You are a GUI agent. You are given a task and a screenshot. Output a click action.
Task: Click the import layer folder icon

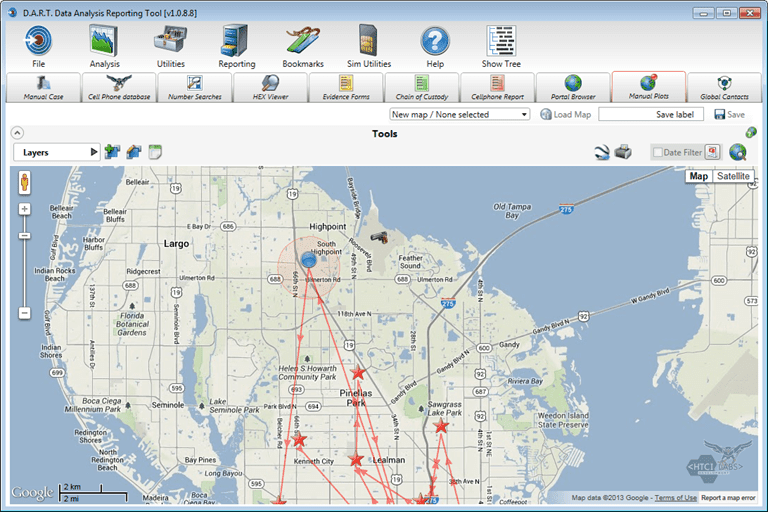click(x=133, y=152)
